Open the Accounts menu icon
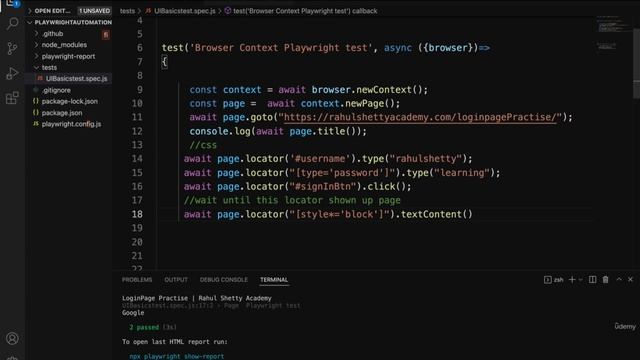 click(x=12, y=338)
